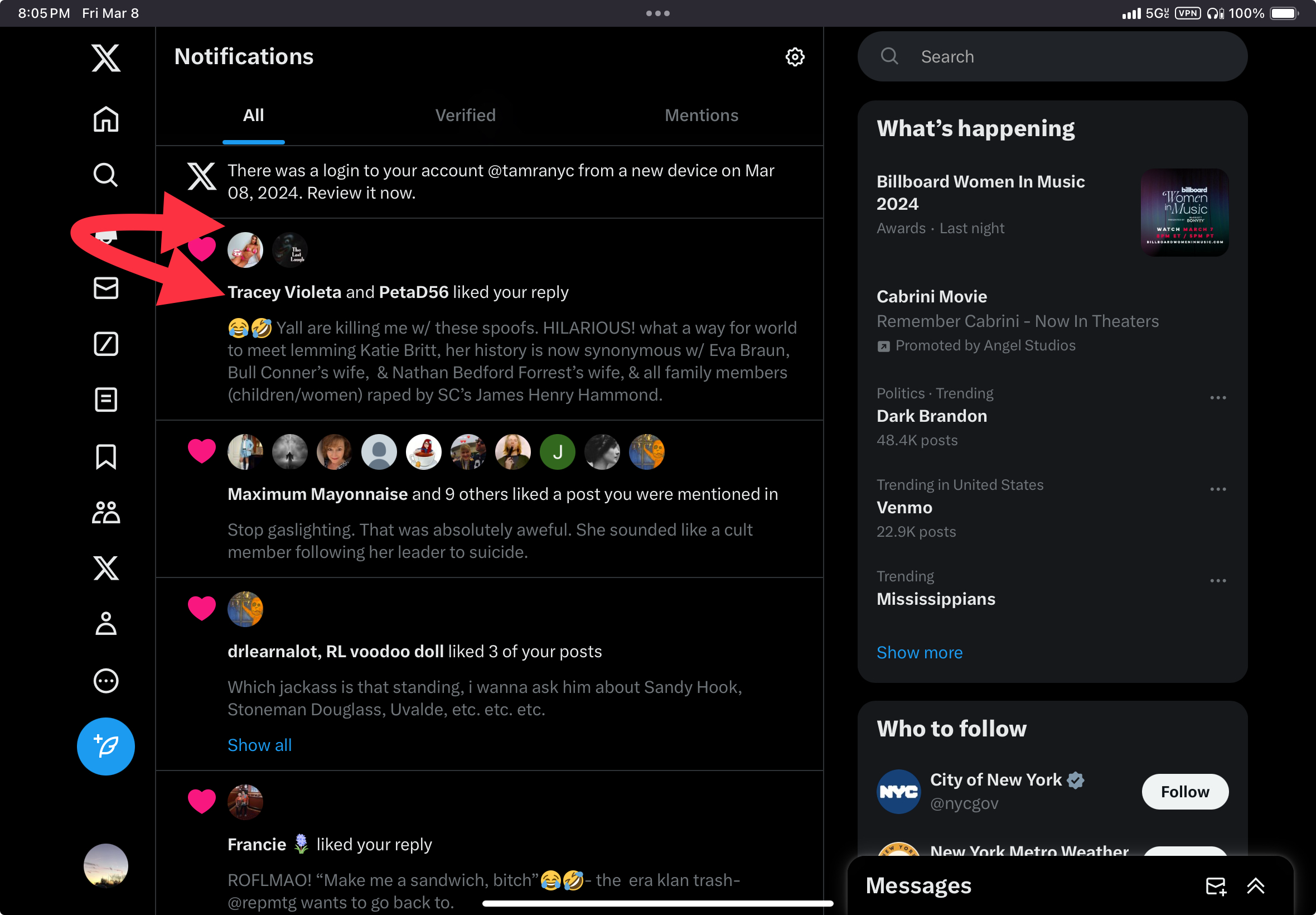Open Lists icon in sidebar

(x=106, y=399)
